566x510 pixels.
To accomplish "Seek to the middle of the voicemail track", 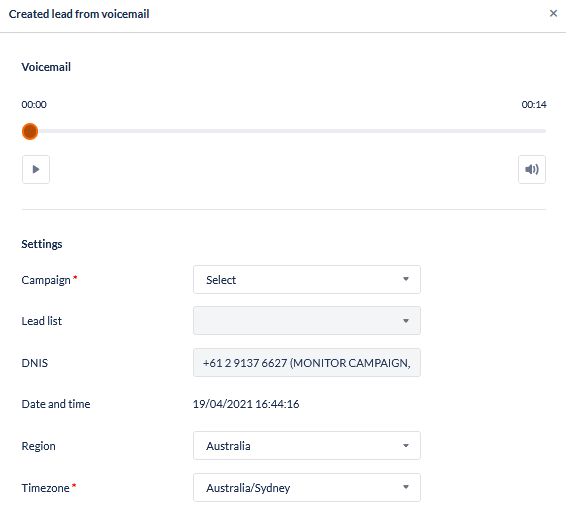I will (284, 131).
